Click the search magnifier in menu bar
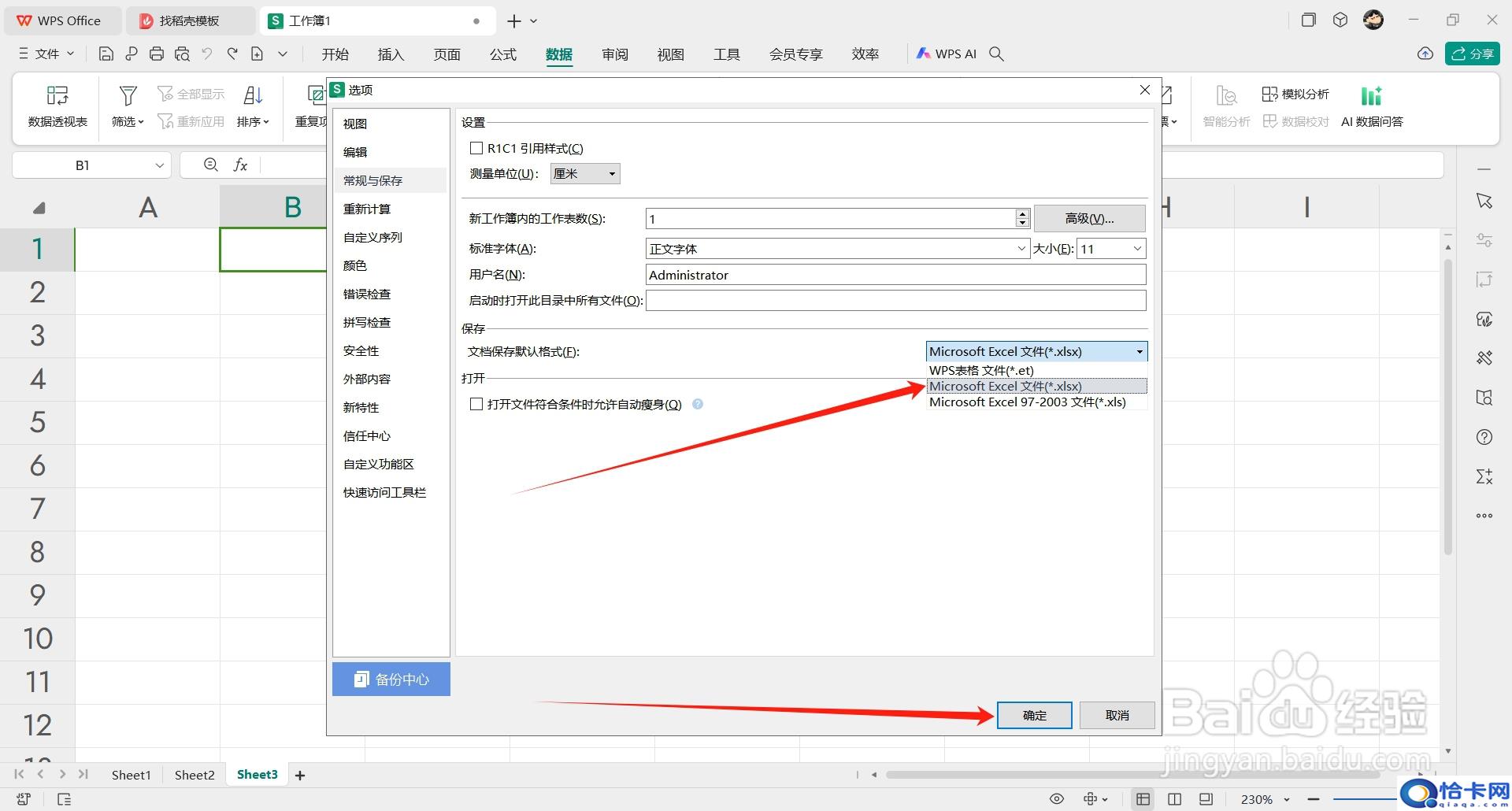 tap(996, 54)
